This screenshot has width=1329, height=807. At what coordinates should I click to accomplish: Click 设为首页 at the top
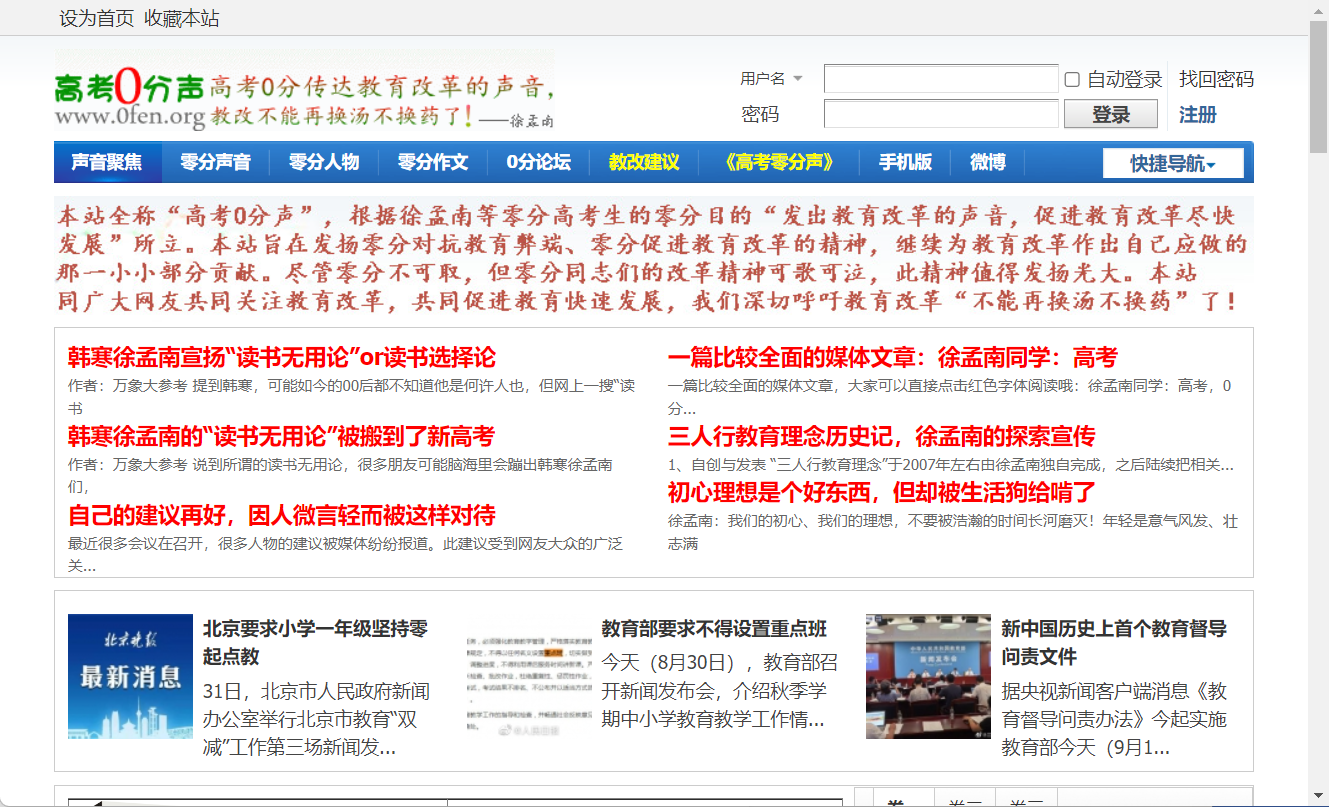tap(97, 18)
